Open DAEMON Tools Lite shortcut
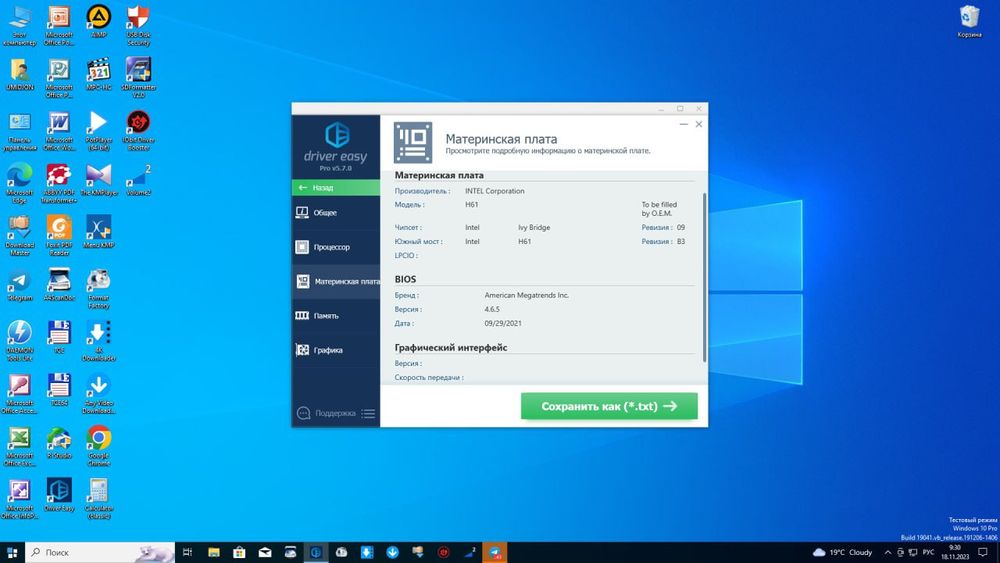The height and width of the screenshot is (563, 1000). tap(20, 340)
